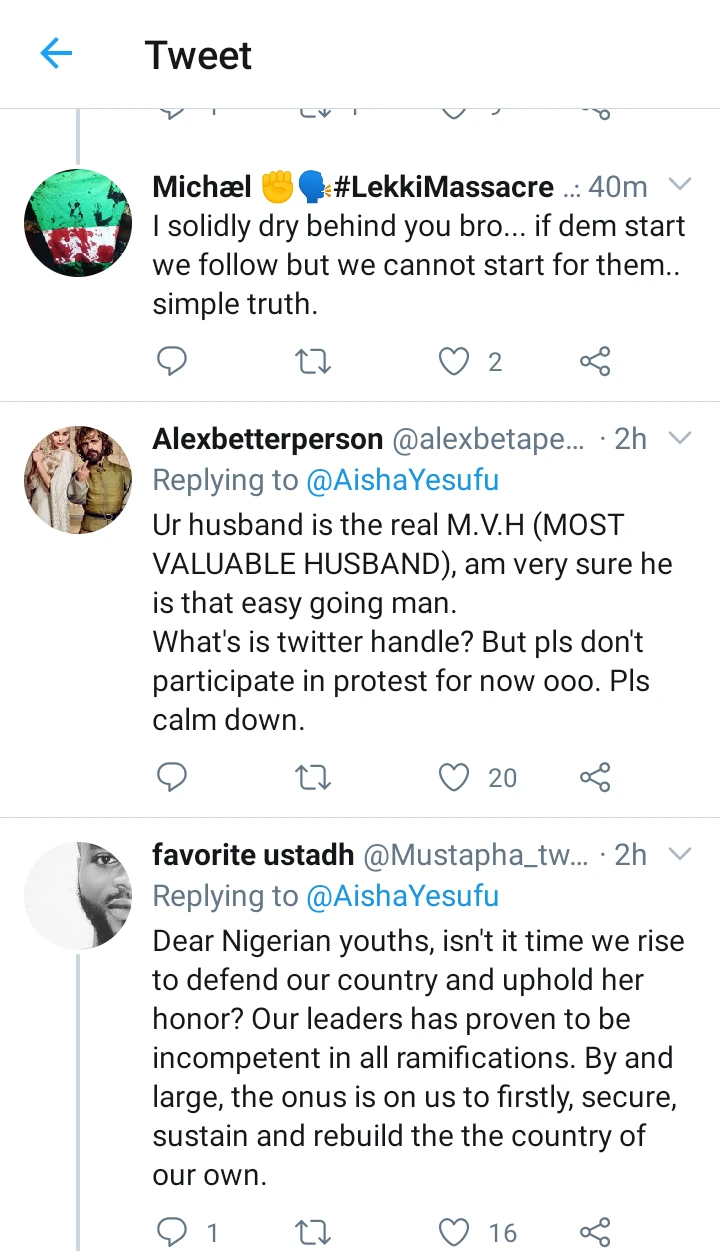Expand options menu on Alexbetterperson's tweet
Viewport: 720px width, 1251px height.
coord(679,438)
